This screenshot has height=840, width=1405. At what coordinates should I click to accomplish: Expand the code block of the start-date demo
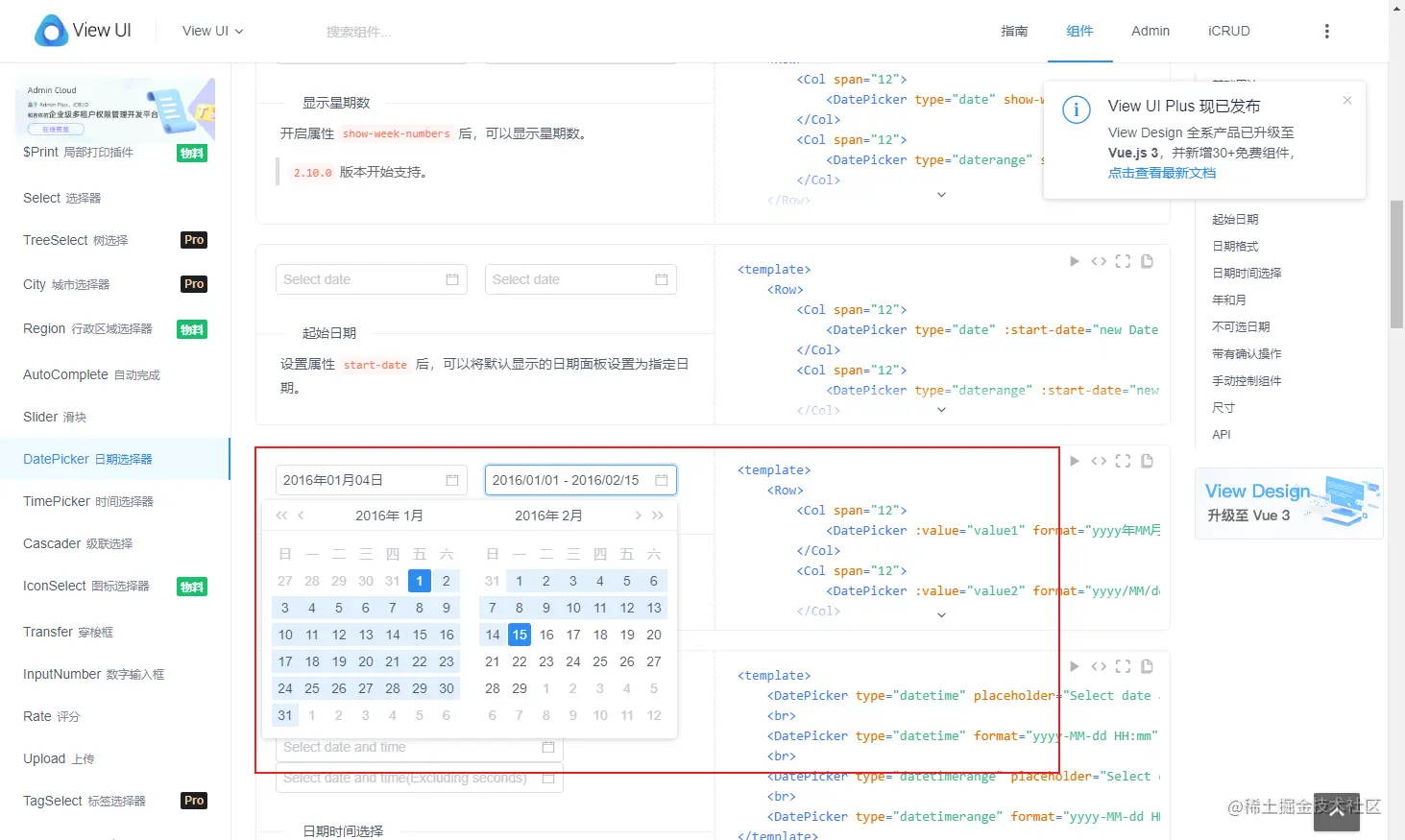click(941, 410)
